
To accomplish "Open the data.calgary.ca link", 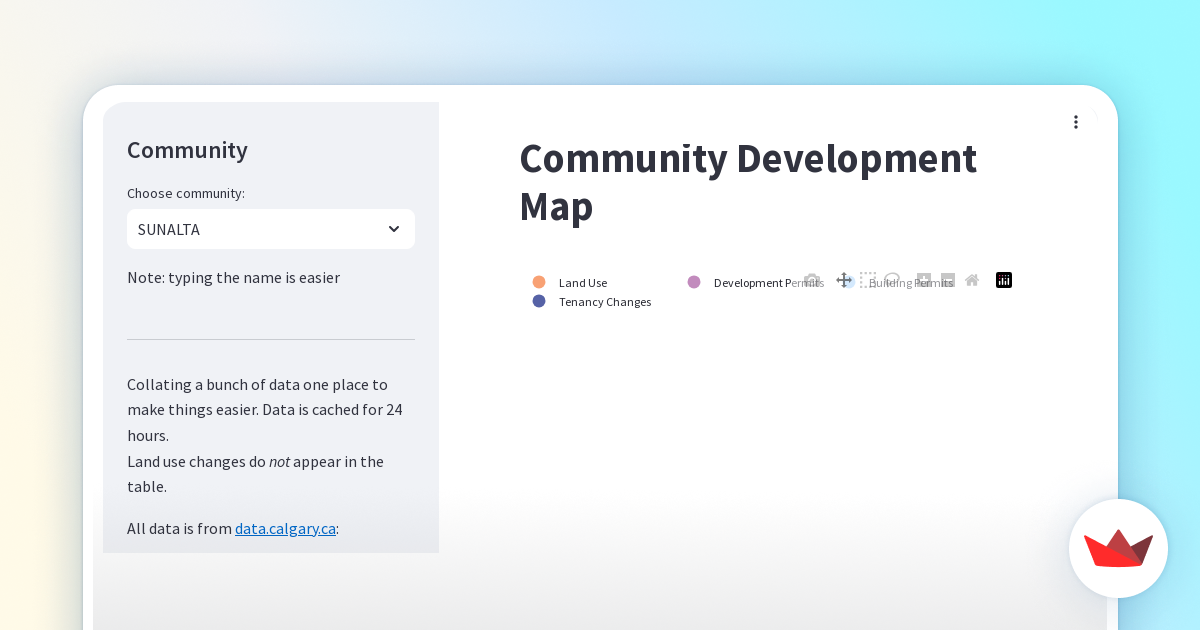I will click(285, 528).
